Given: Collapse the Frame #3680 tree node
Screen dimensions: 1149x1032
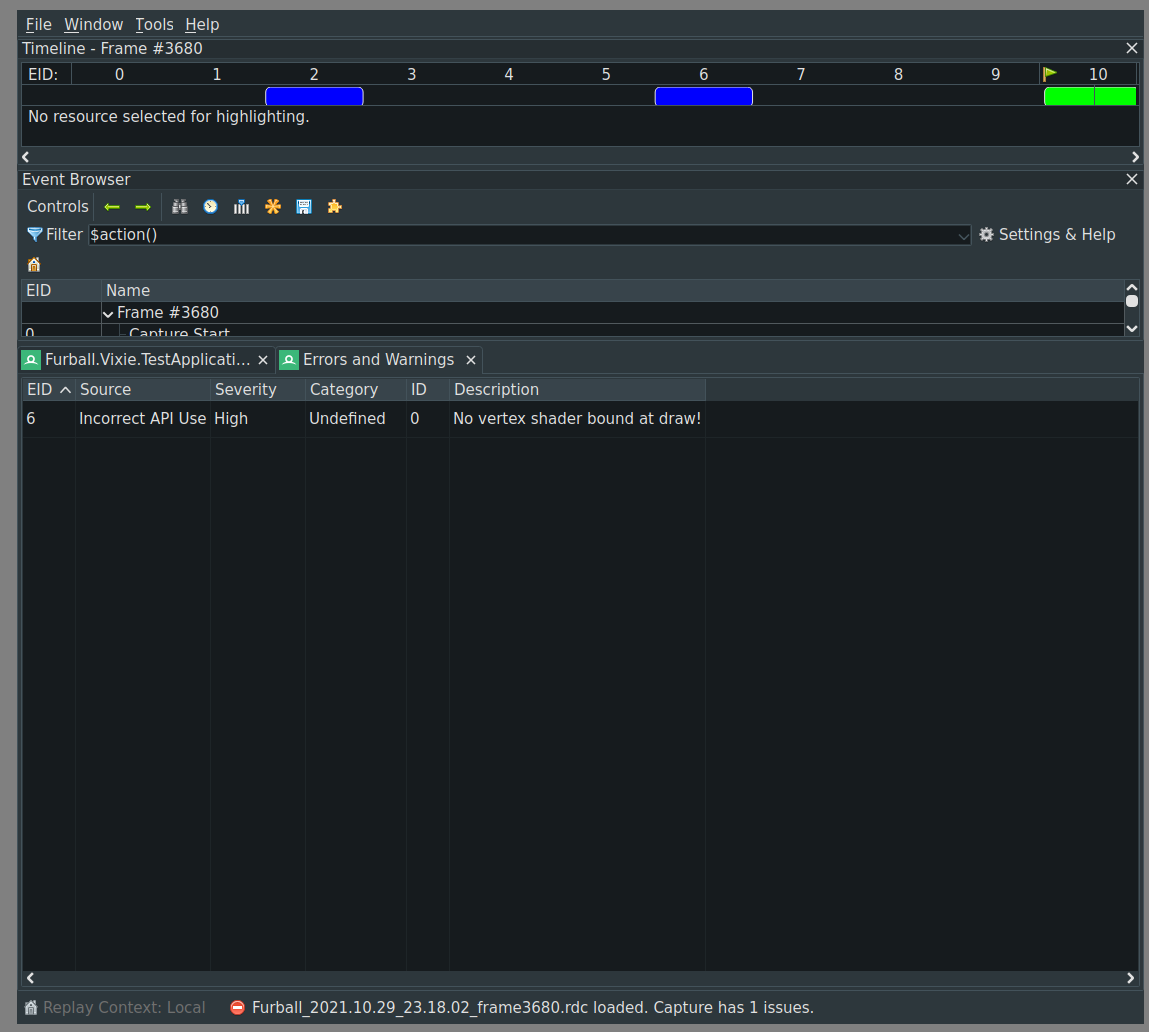Looking at the screenshot, I should click(108, 314).
